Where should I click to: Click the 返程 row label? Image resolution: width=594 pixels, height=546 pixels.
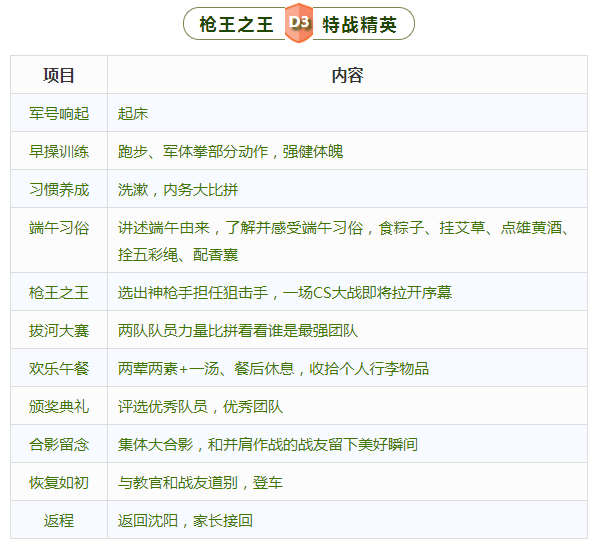point(59,521)
